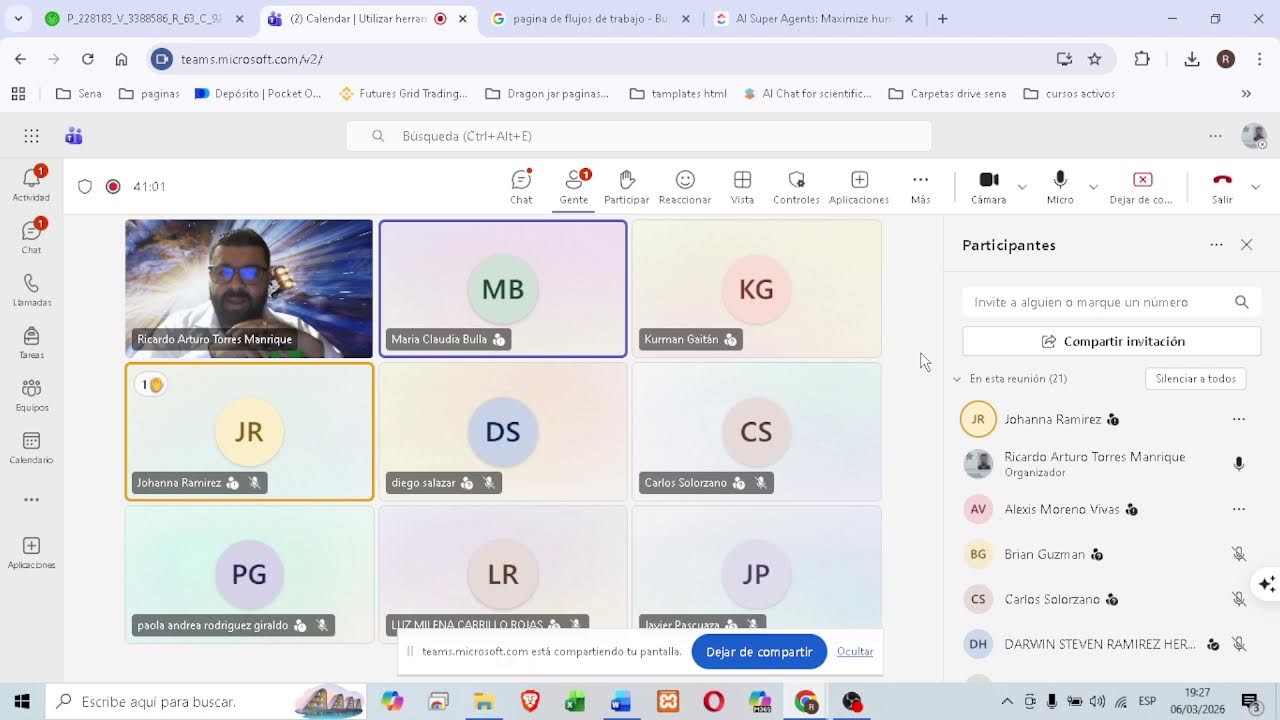The height and width of the screenshot is (720, 1280).
Task: Select Maria Claudia Bulla video tile
Action: [x=503, y=289]
